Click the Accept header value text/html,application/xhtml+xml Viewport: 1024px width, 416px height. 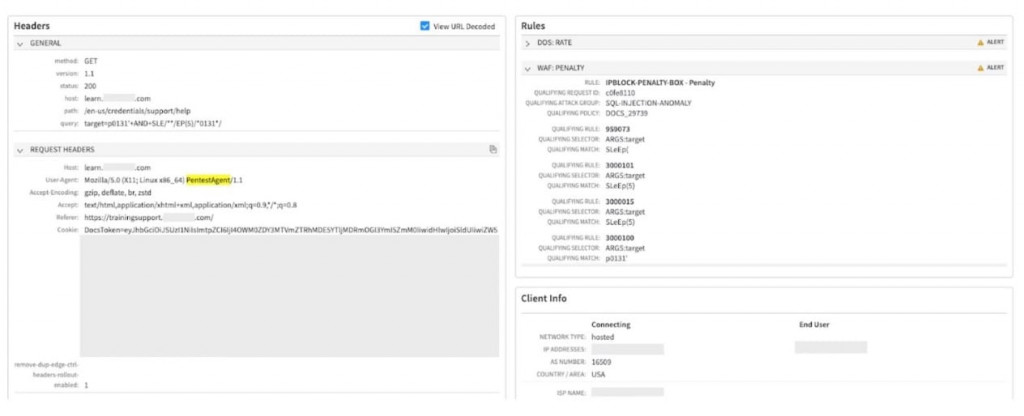pyautogui.click(x=191, y=204)
